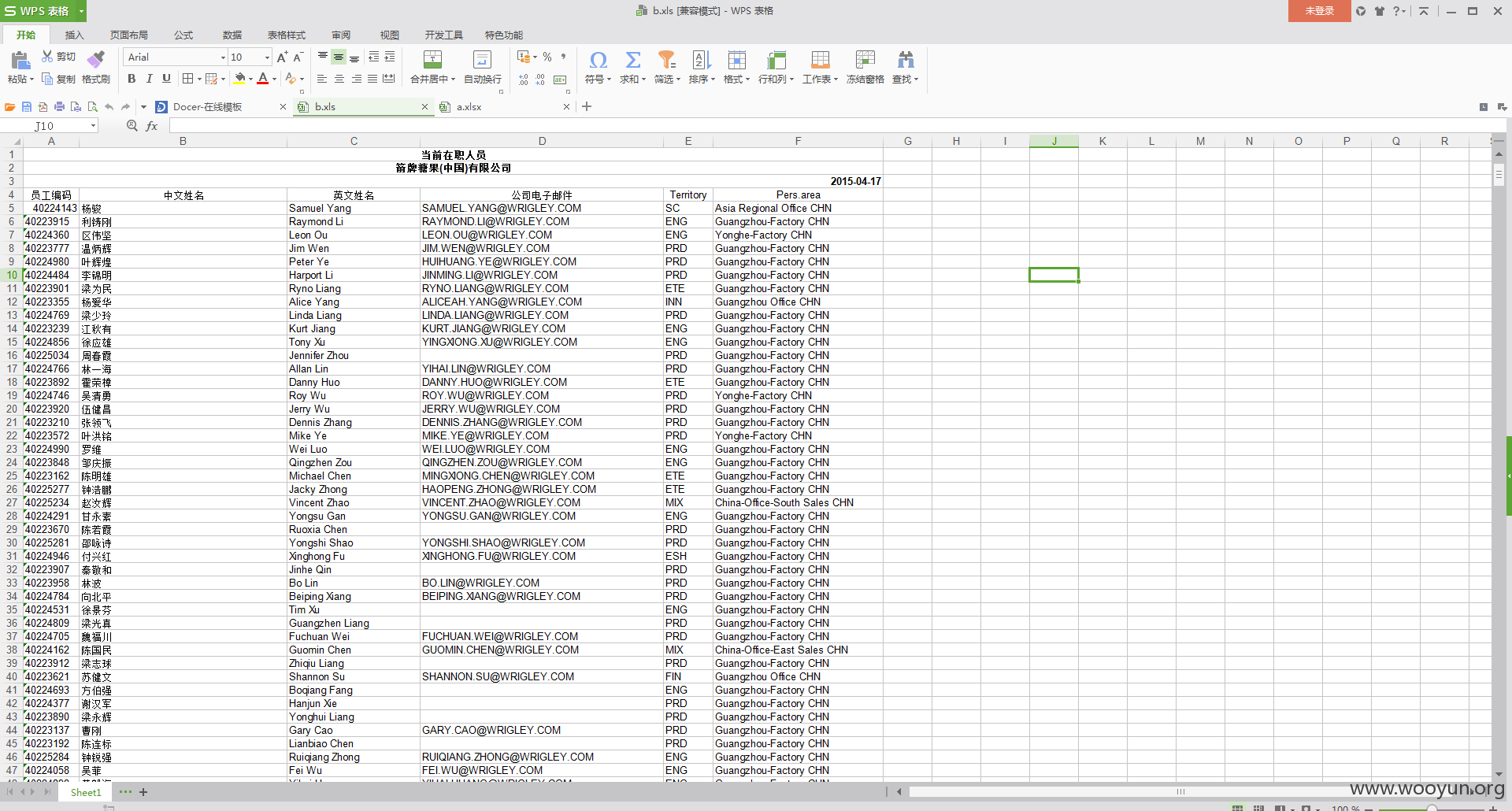Switch to the 数据 ribbon tab
Screen dimensions: 1512x811
pyautogui.click(x=232, y=35)
